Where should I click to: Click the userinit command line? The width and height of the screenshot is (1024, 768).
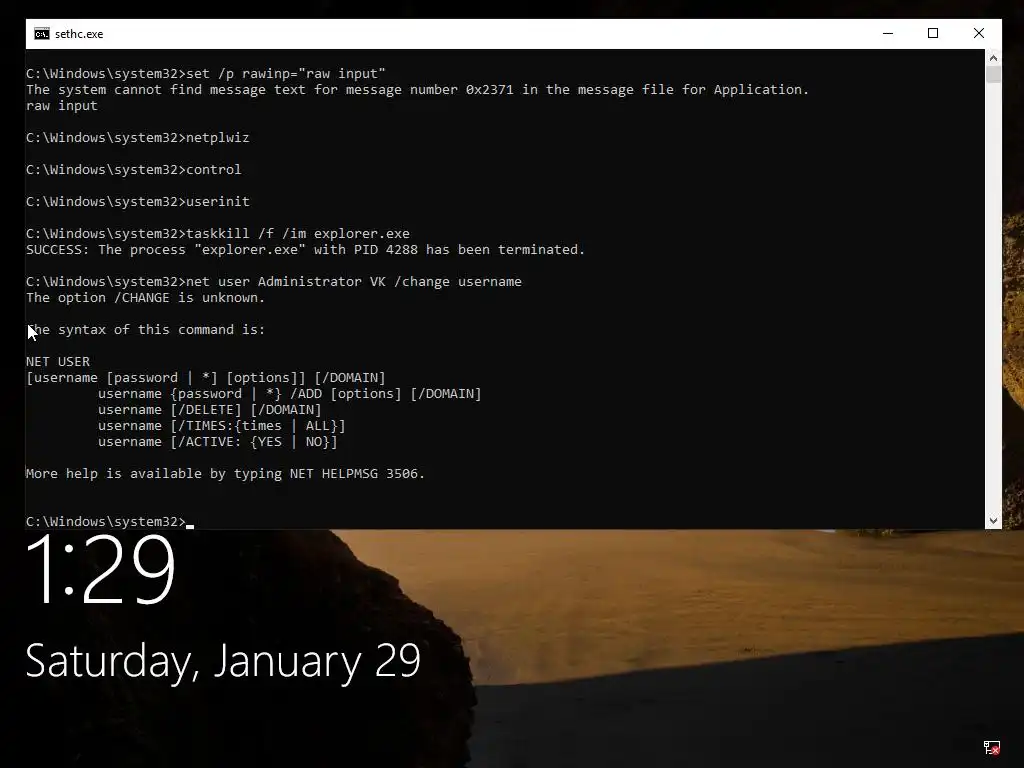pyautogui.click(x=138, y=202)
